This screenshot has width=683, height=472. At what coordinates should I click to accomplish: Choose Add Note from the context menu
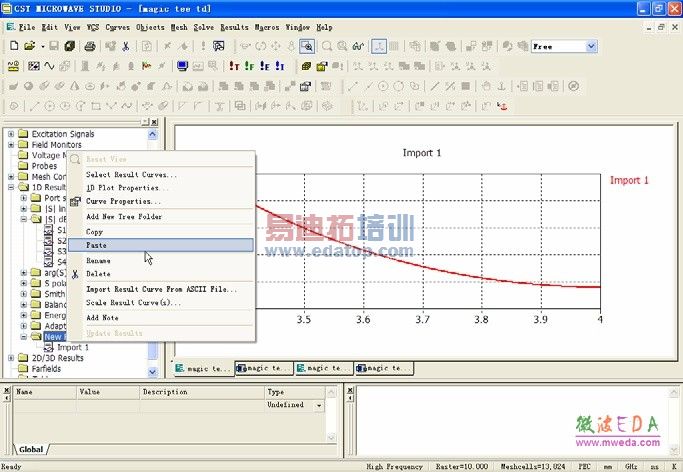(161, 318)
